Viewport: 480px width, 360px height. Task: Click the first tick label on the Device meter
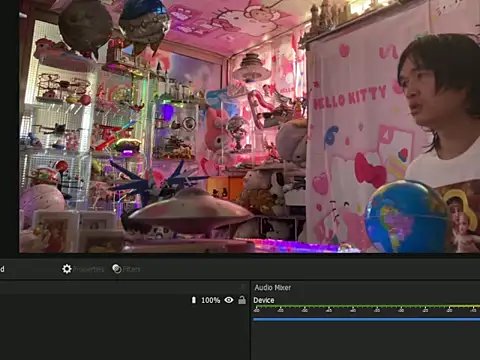[256, 310]
